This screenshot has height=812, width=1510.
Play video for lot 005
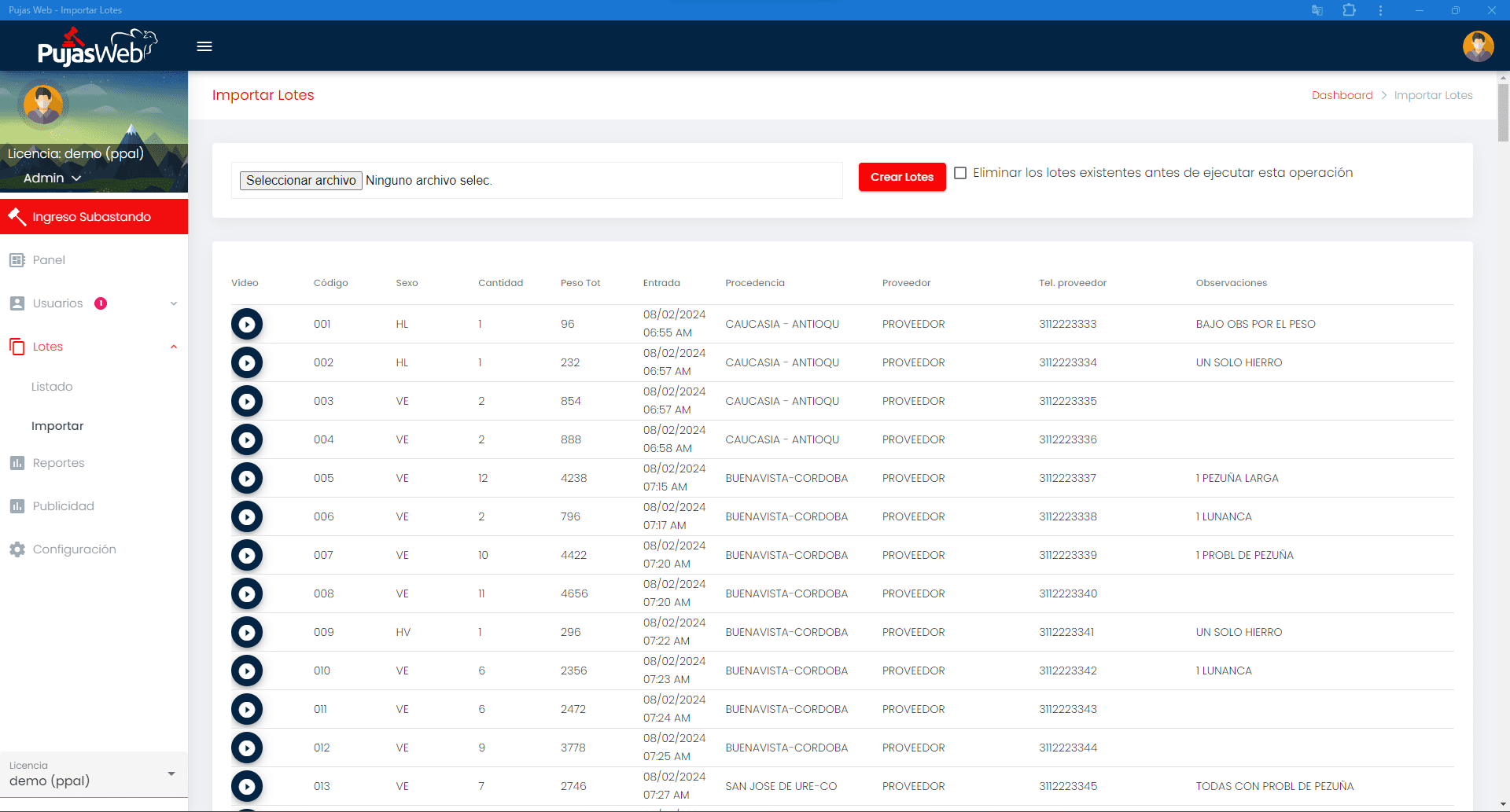click(247, 478)
